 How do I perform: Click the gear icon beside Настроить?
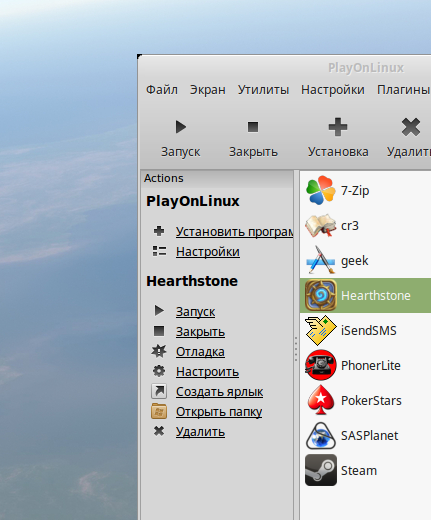click(x=159, y=371)
